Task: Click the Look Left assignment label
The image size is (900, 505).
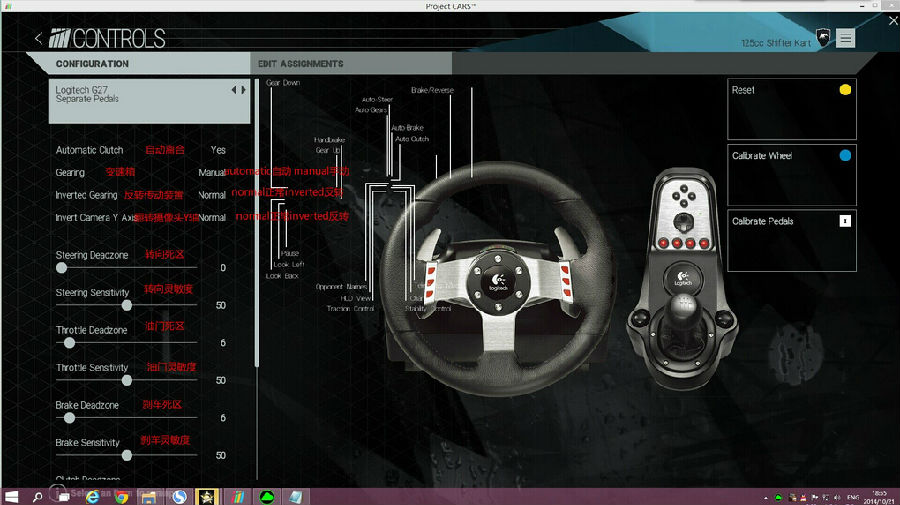Action: 289,264
